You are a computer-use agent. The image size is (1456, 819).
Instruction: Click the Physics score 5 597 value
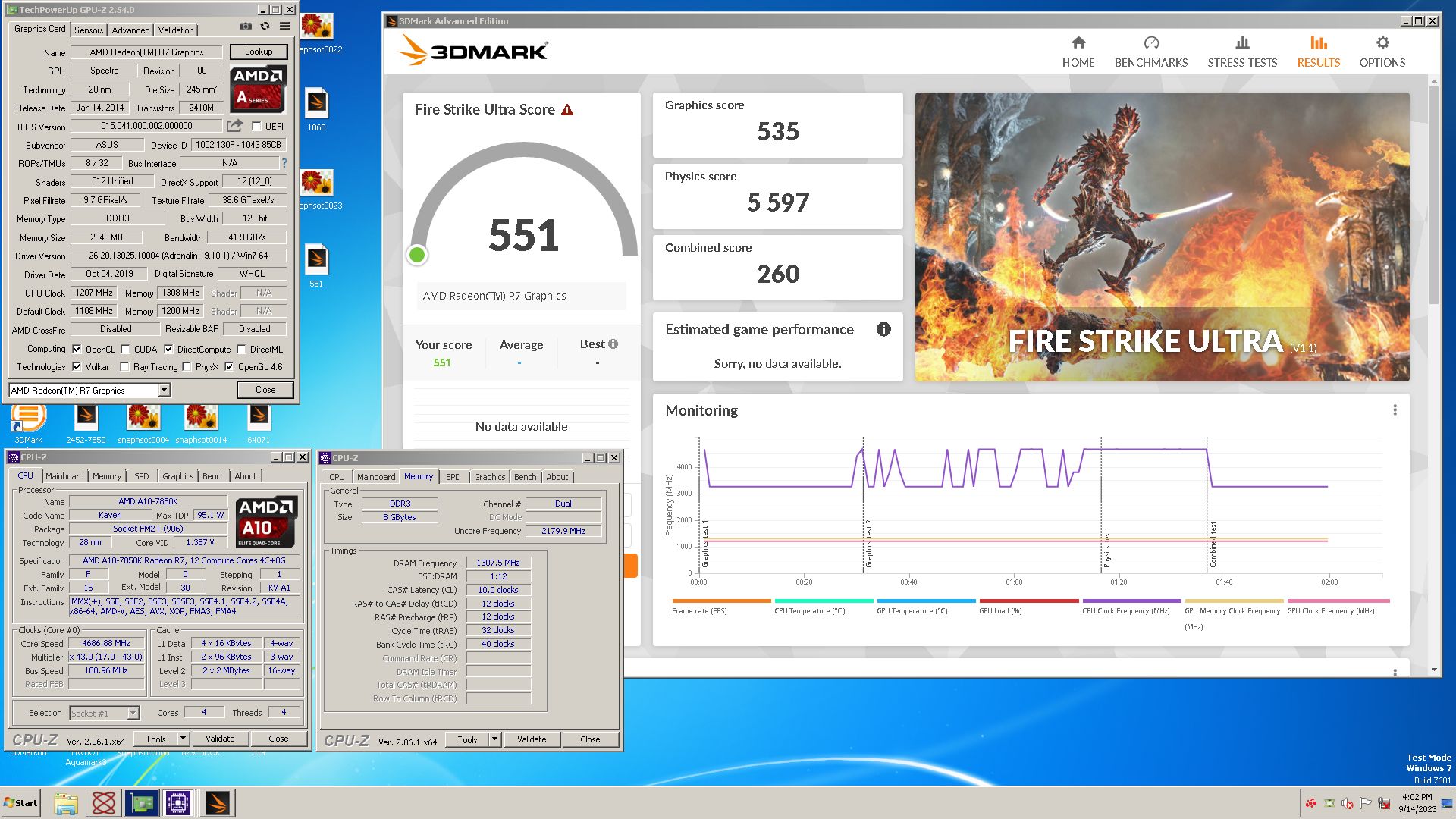778,203
